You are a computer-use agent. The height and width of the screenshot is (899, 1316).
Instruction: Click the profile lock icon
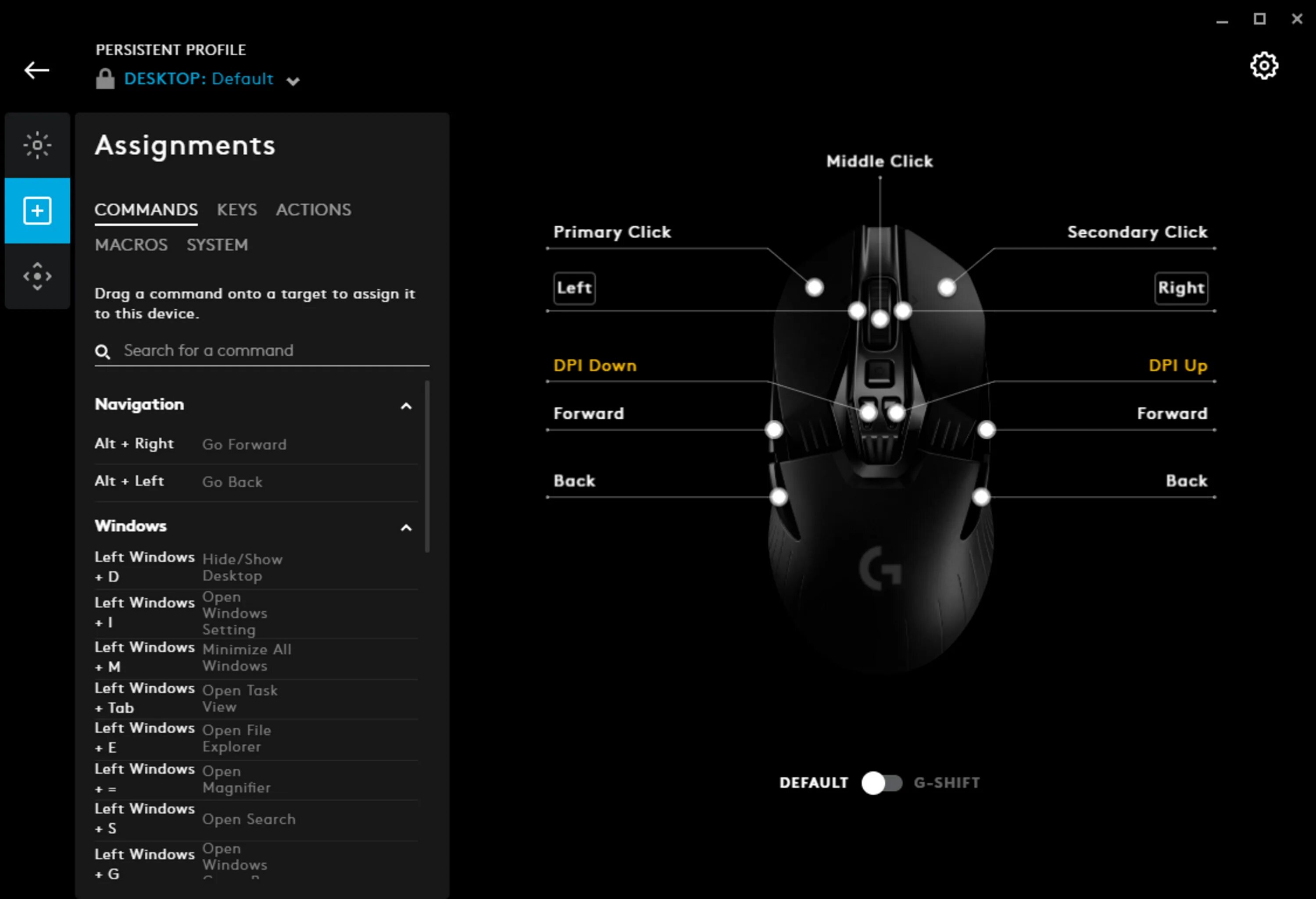pos(105,78)
